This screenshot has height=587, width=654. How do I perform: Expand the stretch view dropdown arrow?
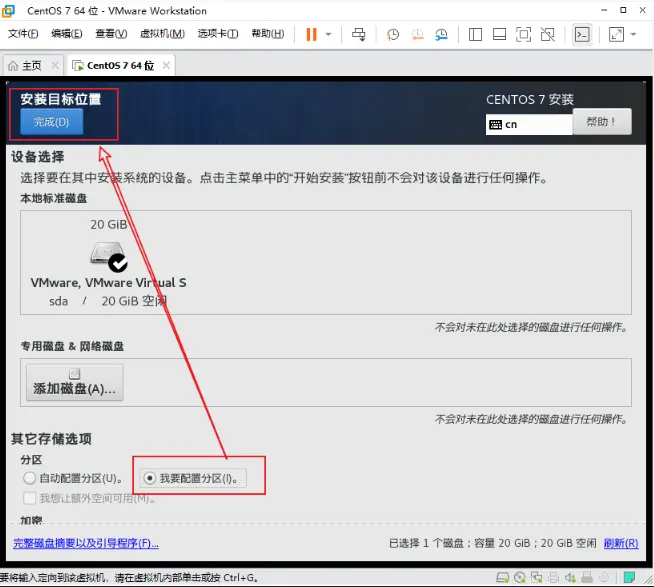(x=635, y=34)
